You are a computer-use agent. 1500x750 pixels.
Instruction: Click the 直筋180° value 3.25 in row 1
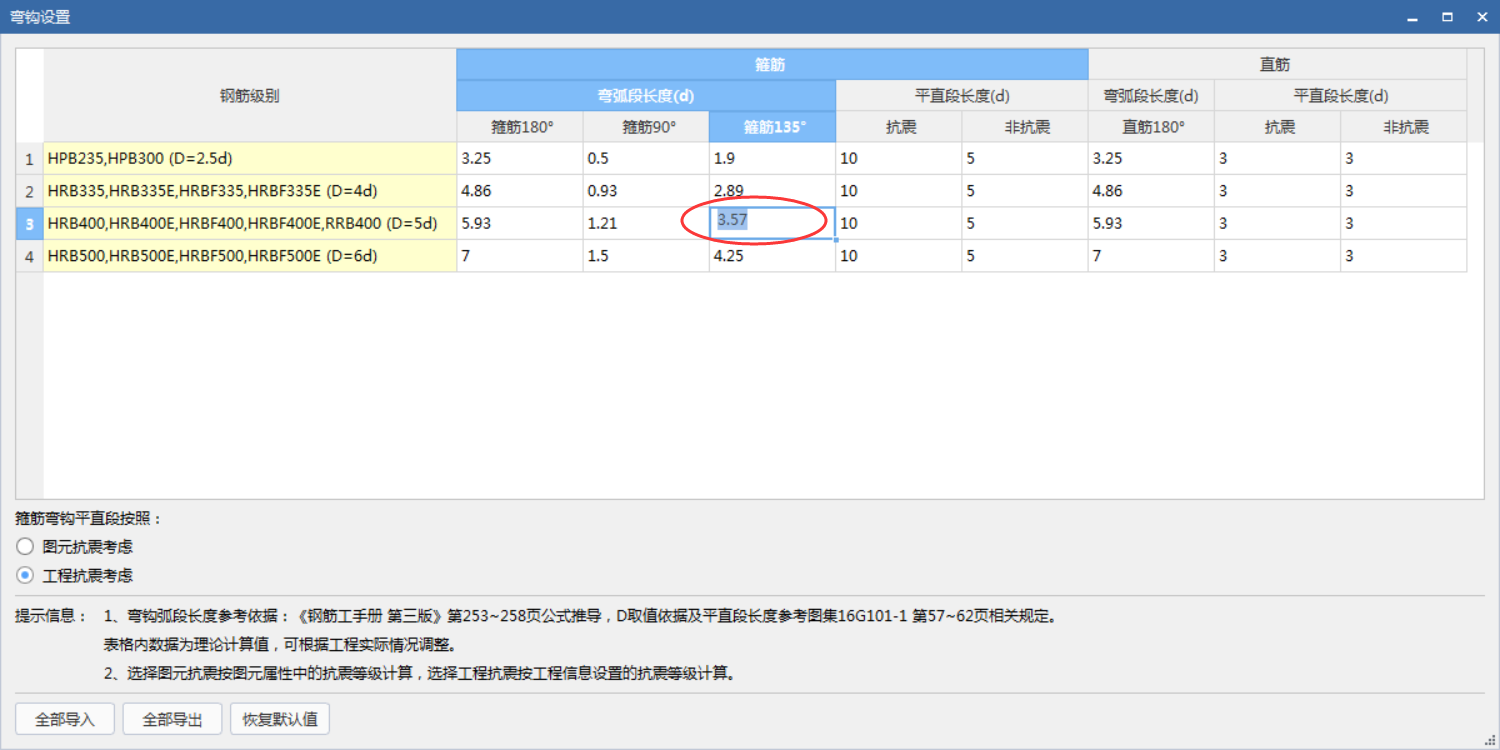point(1151,159)
